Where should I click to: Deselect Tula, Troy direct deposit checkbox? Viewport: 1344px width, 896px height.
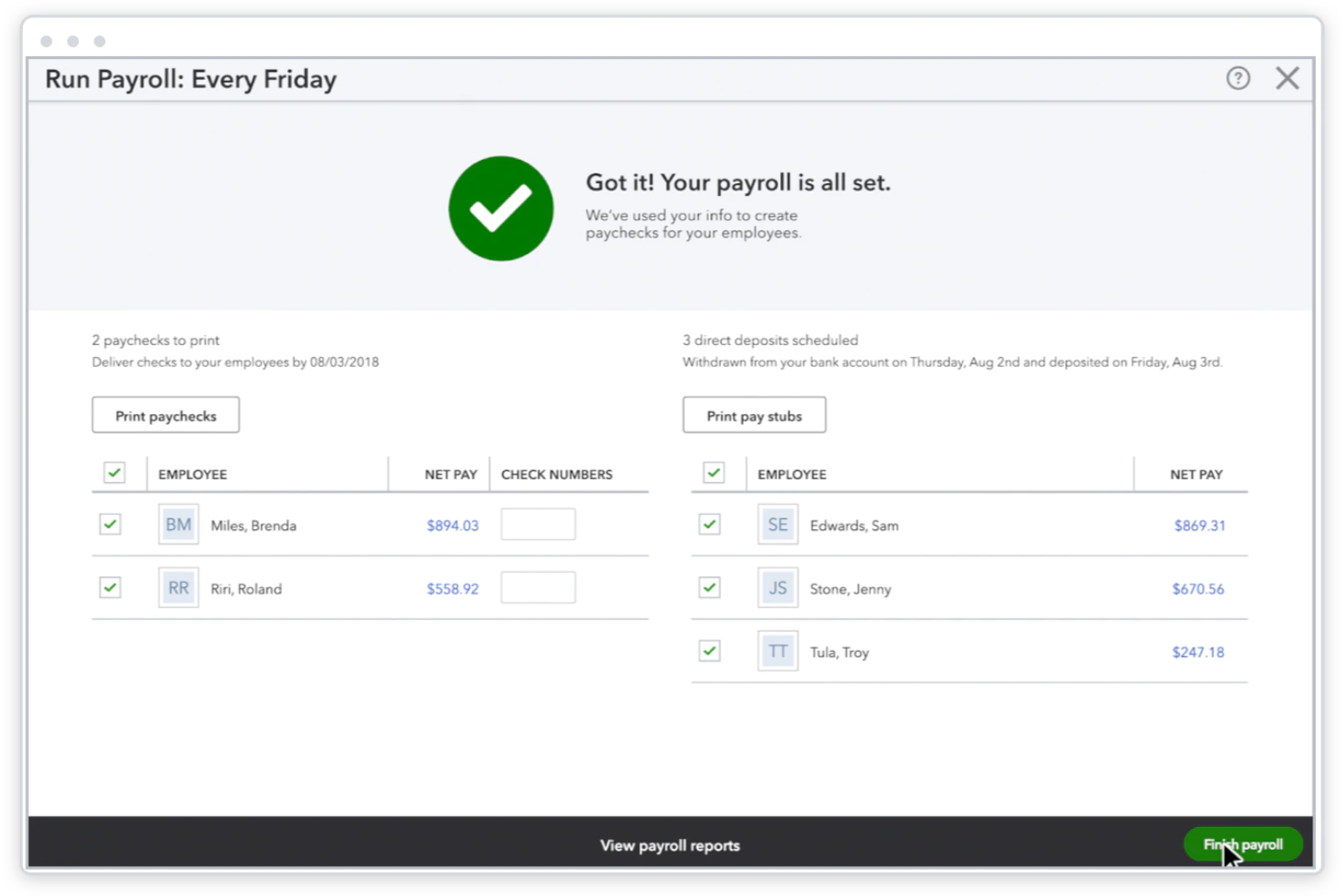pos(710,652)
